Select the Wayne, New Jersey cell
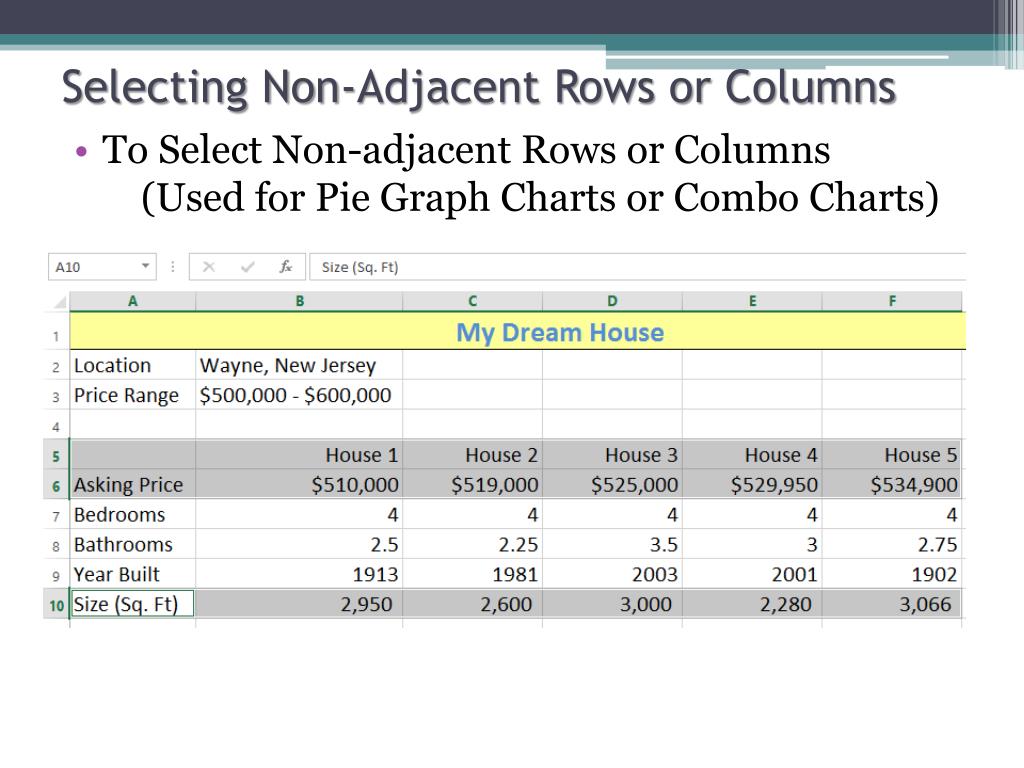 pyautogui.click(x=299, y=366)
